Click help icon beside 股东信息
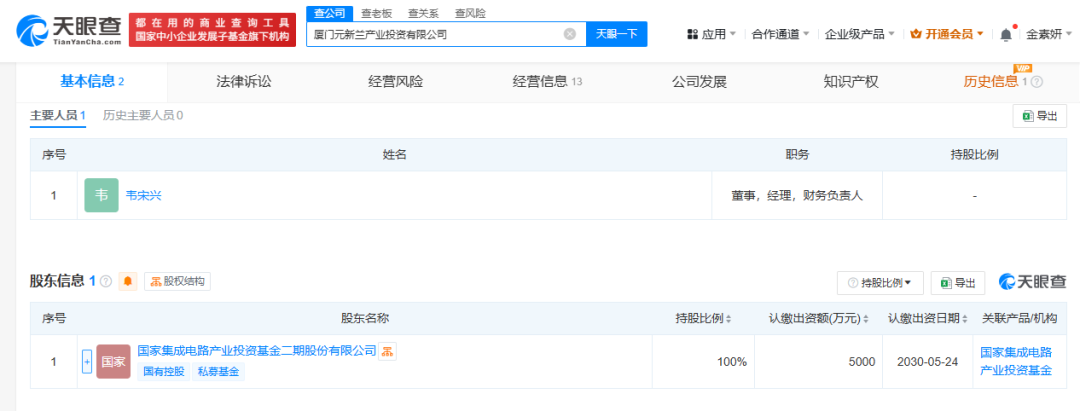Screen dimensions: 1080x411 click(x=105, y=282)
